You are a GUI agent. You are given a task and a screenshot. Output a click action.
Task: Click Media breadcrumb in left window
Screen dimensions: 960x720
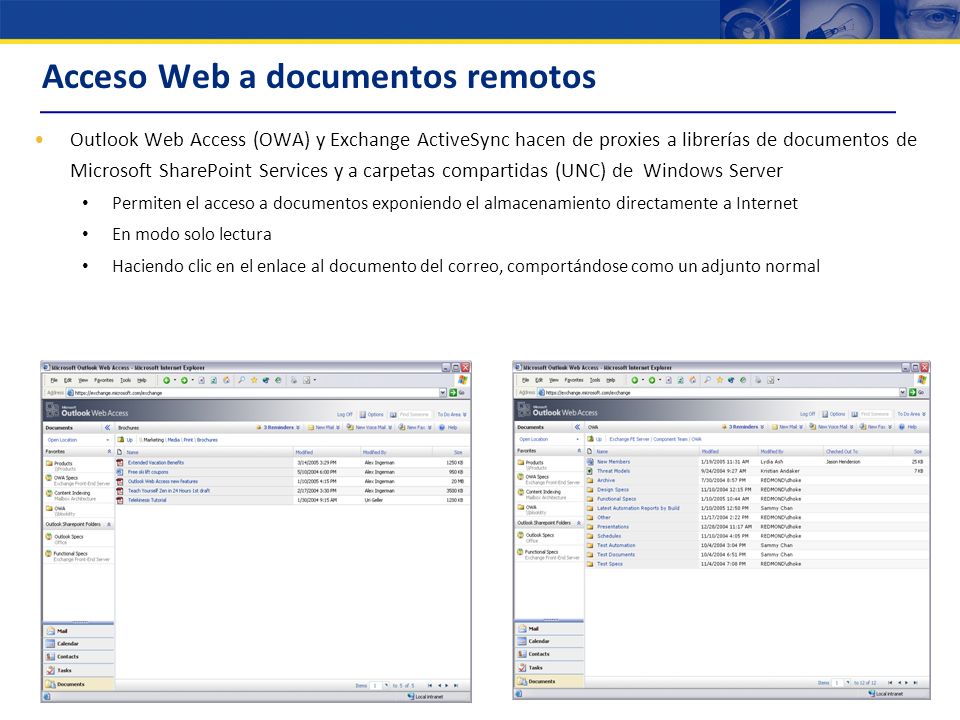[174, 440]
